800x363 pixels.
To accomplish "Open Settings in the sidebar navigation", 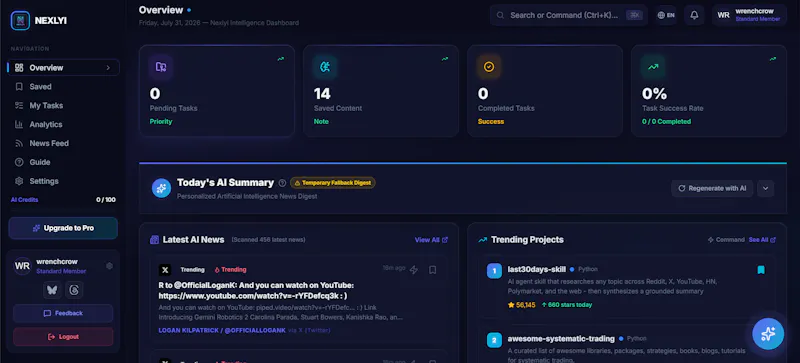I will tap(63, 181).
